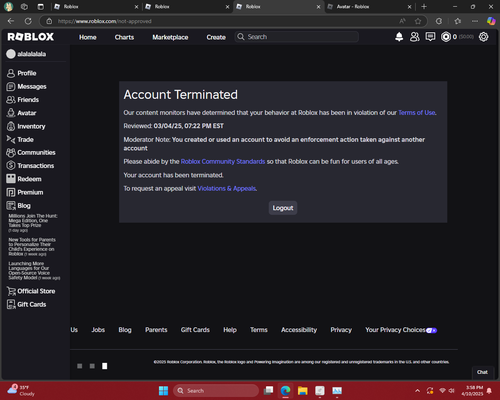Open the Windows Start menu
The width and height of the screenshot is (500, 400).
(163, 390)
